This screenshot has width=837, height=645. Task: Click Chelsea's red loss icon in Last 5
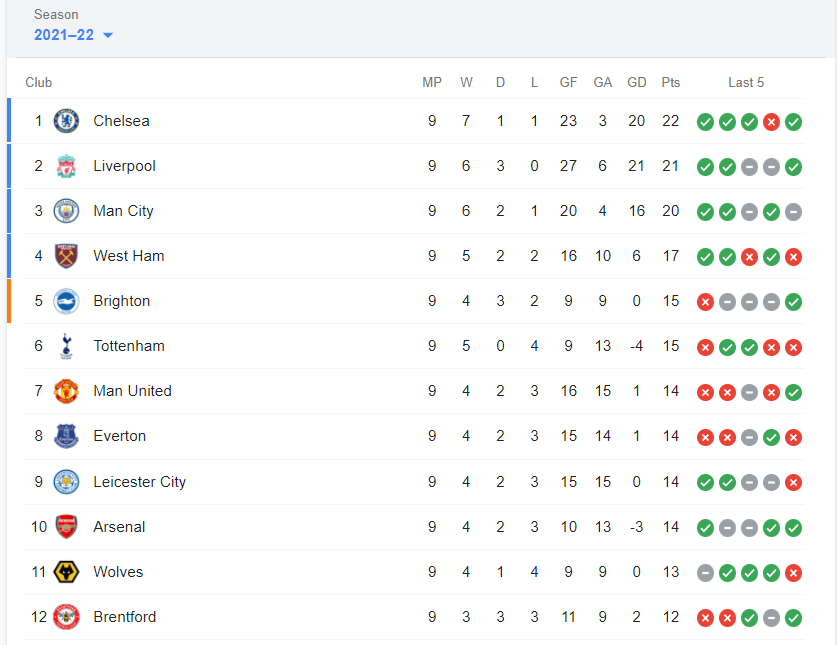[x=771, y=122]
